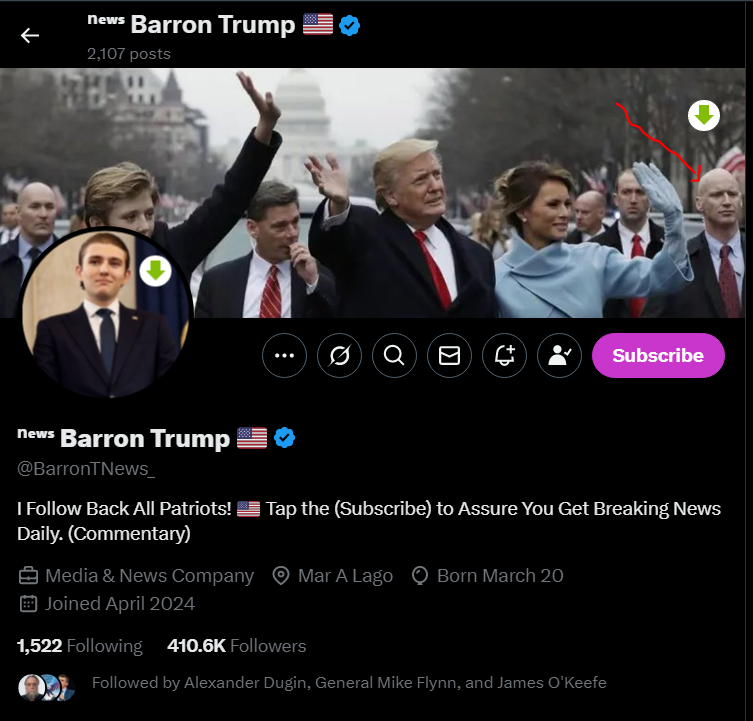Image resolution: width=753 pixels, height=721 pixels.
Task: Toggle the Following person-checkmark button
Action: (x=559, y=355)
